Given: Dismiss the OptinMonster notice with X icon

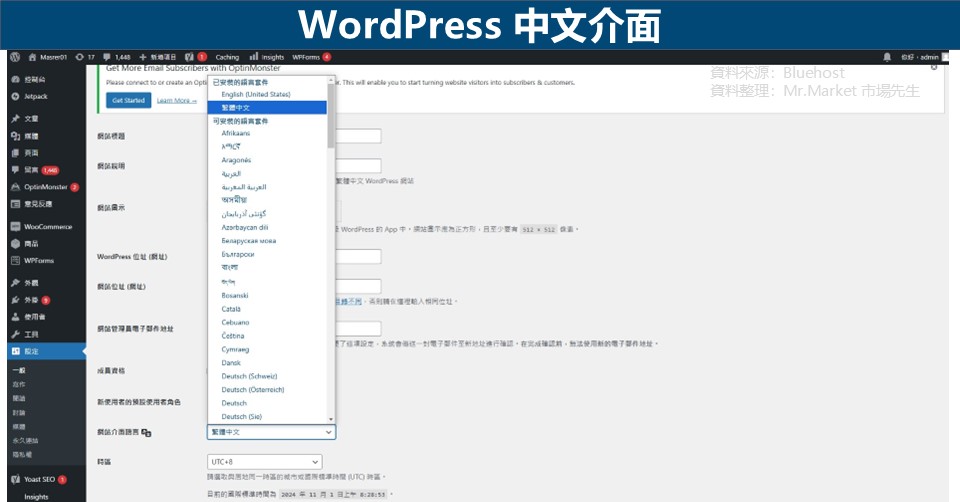Looking at the screenshot, I should (934, 67).
